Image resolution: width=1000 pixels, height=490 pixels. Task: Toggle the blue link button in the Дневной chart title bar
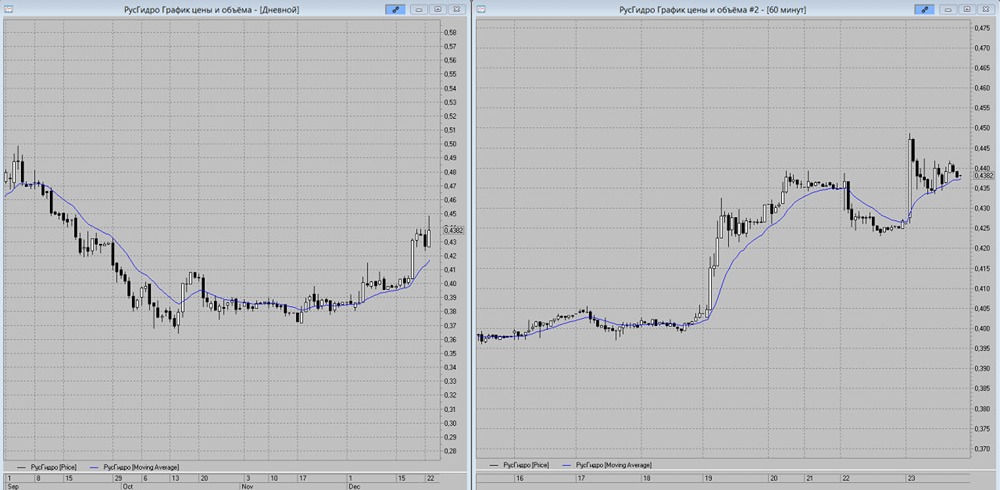[395, 10]
